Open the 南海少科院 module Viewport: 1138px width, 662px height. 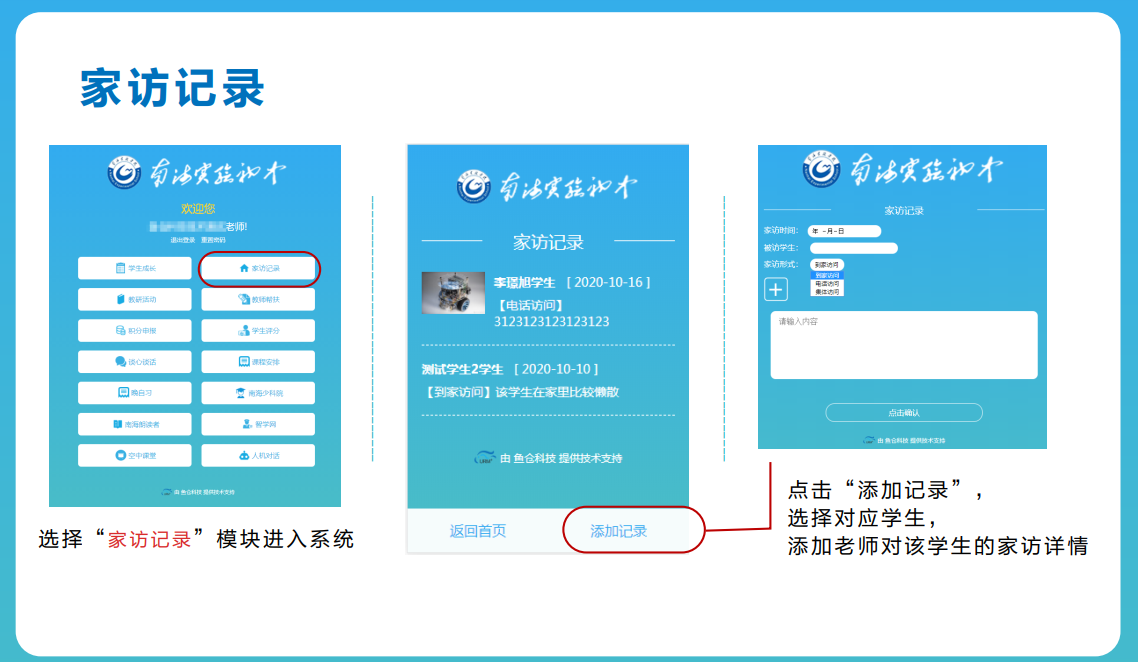pyautogui.click(x=258, y=393)
